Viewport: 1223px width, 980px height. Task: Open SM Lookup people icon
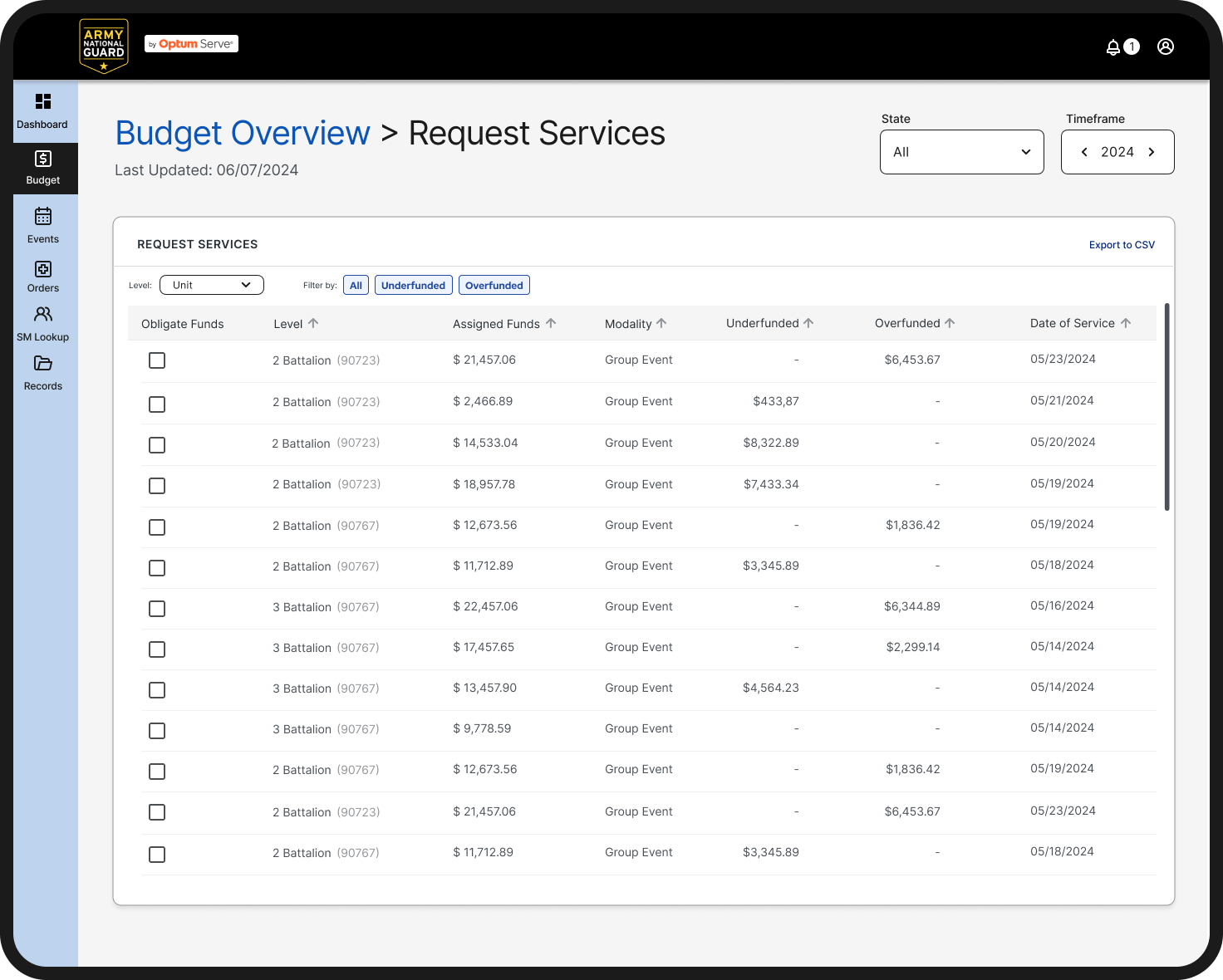[43, 314]
